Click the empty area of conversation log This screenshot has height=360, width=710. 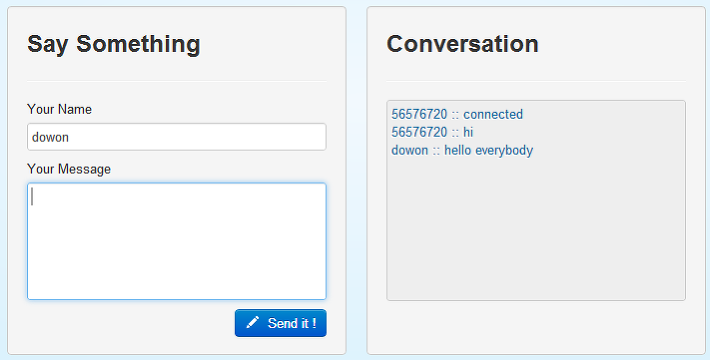click(536, 229)
